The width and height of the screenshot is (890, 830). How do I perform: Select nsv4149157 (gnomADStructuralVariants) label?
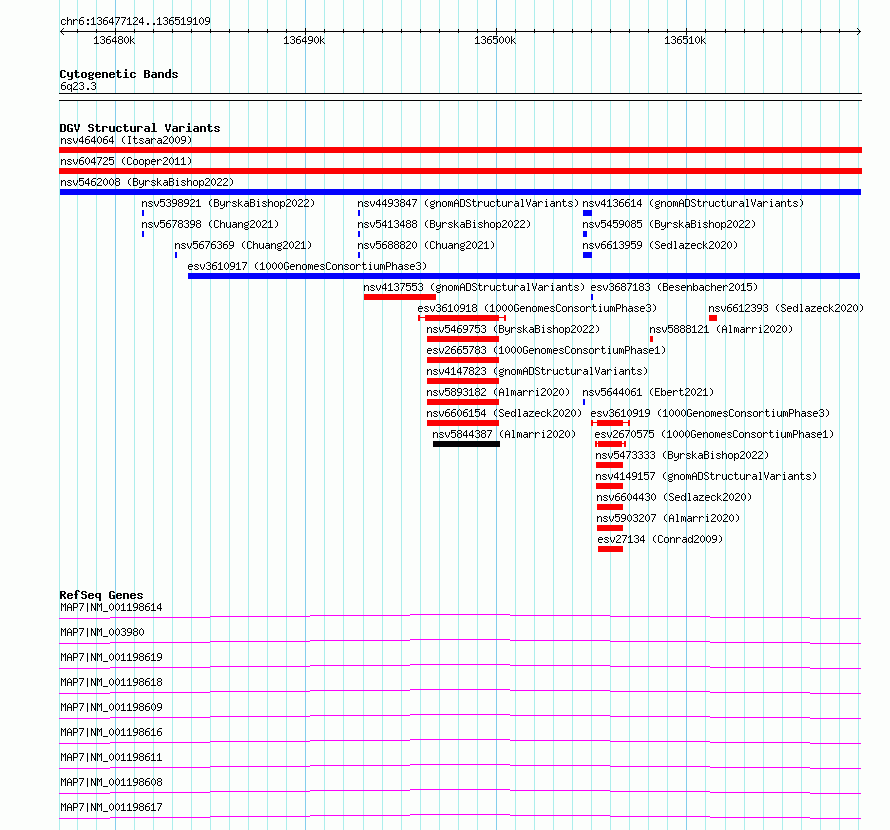[x=706, y=476]
